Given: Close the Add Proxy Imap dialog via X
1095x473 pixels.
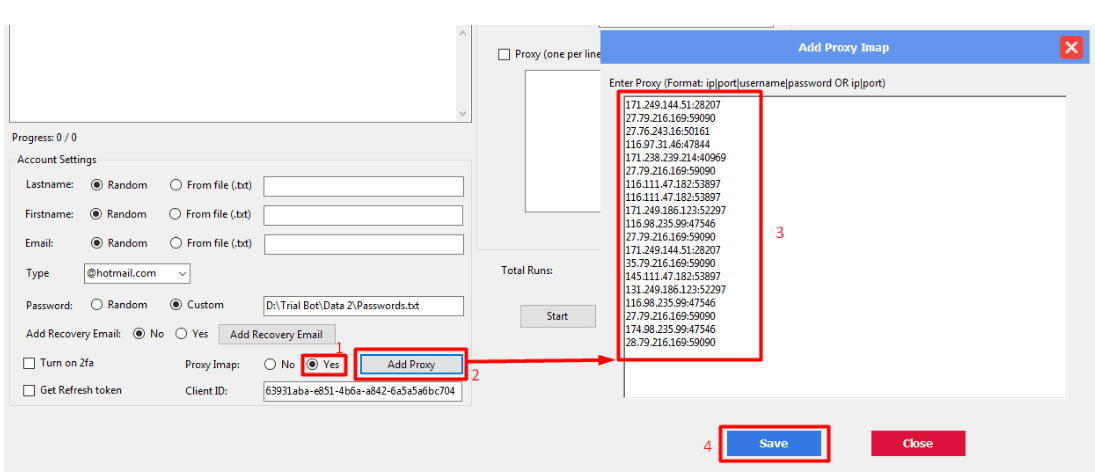Looking at the screenshot, I should tap(1071, 47).
